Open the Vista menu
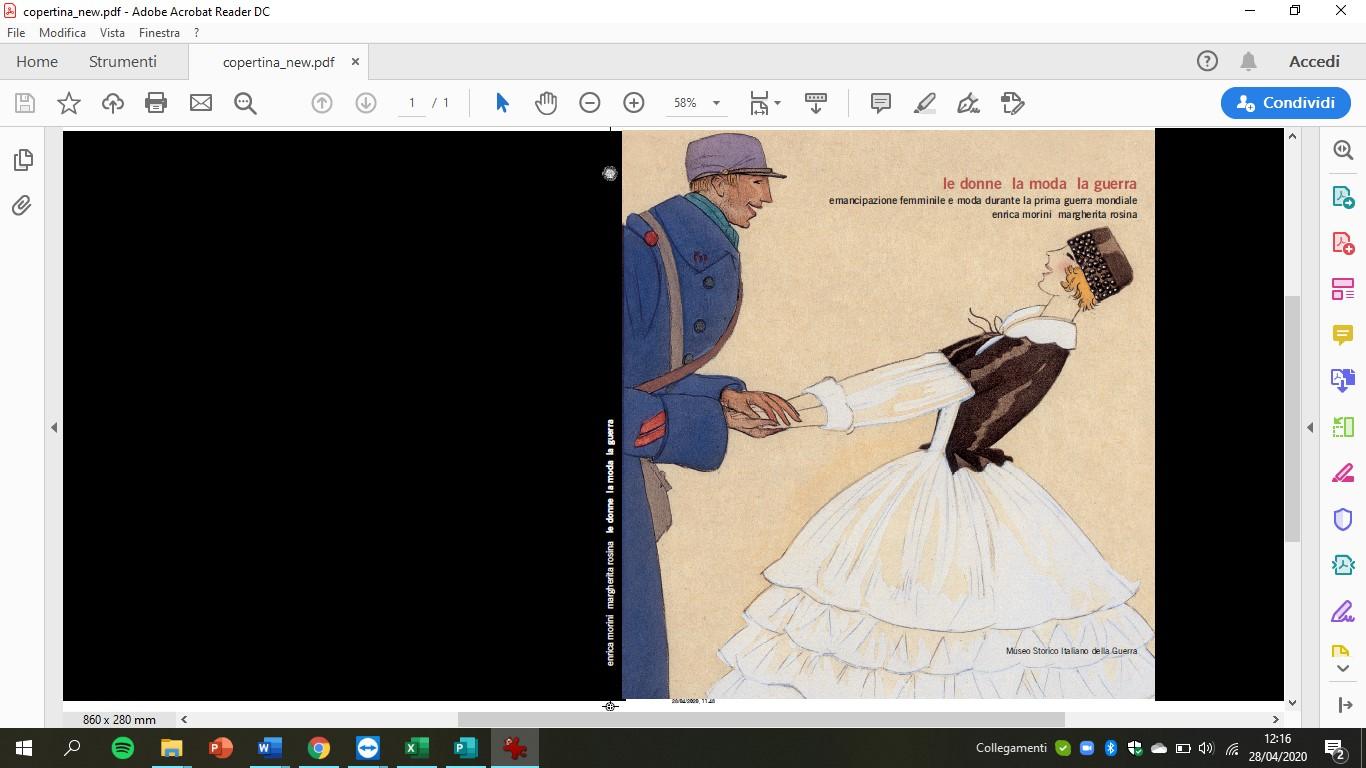 [112, 33]
